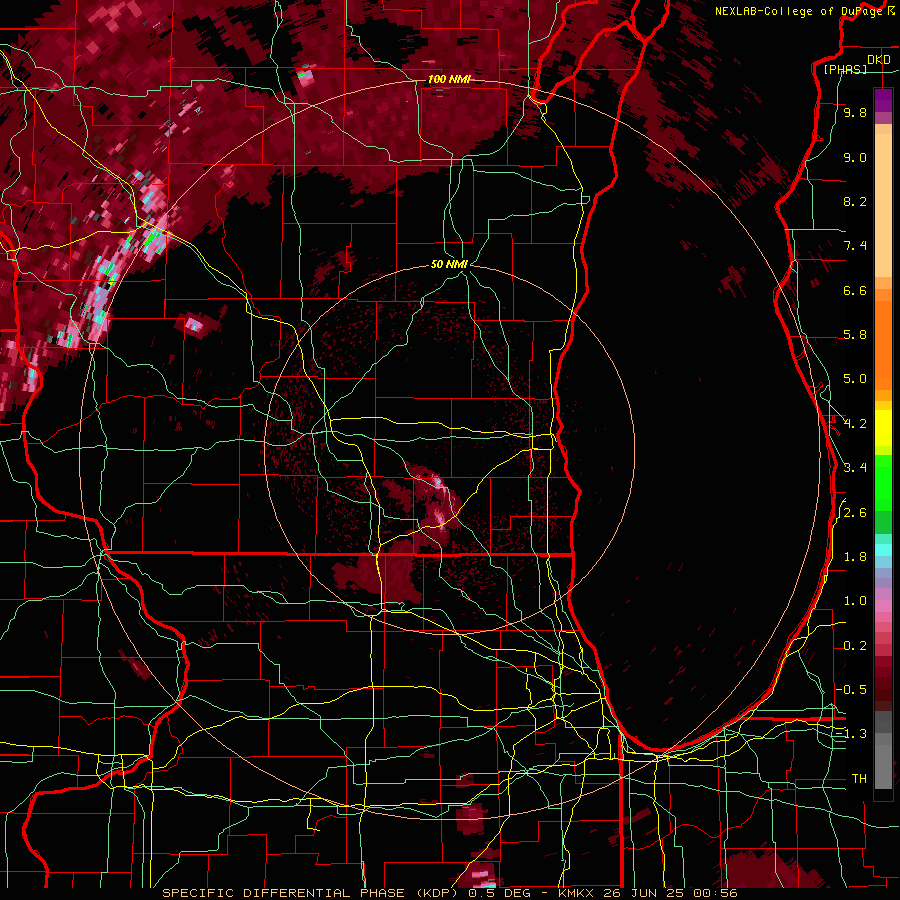Click the 1.8 value on the color scale
900x900 pixels.
[855, 557]
